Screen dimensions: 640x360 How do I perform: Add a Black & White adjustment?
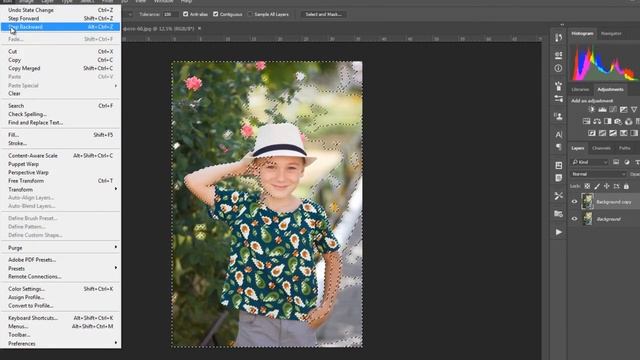pyautogui.click(x=608, y=121)
